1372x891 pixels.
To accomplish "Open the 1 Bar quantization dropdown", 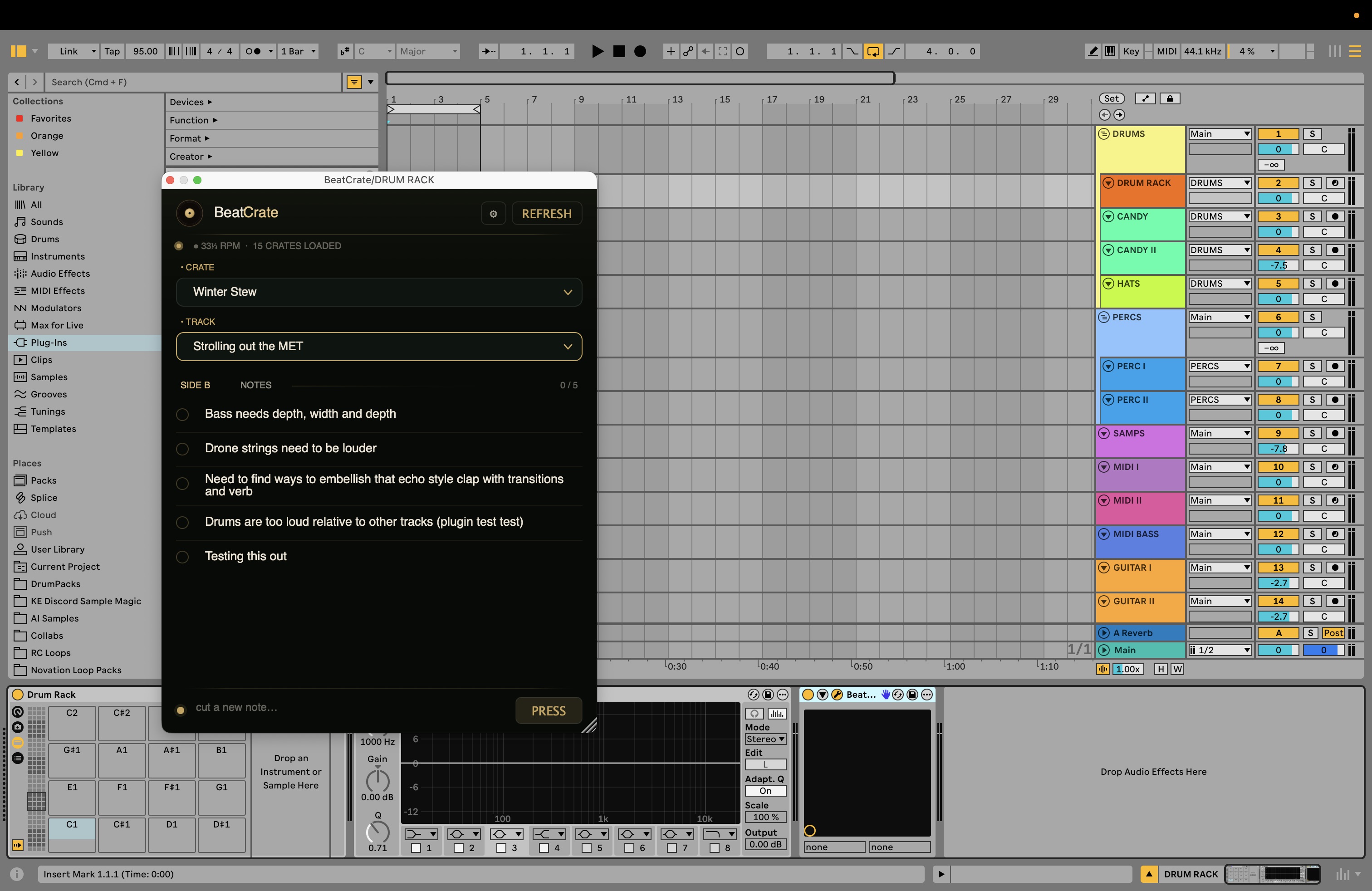I will (298, 51).
